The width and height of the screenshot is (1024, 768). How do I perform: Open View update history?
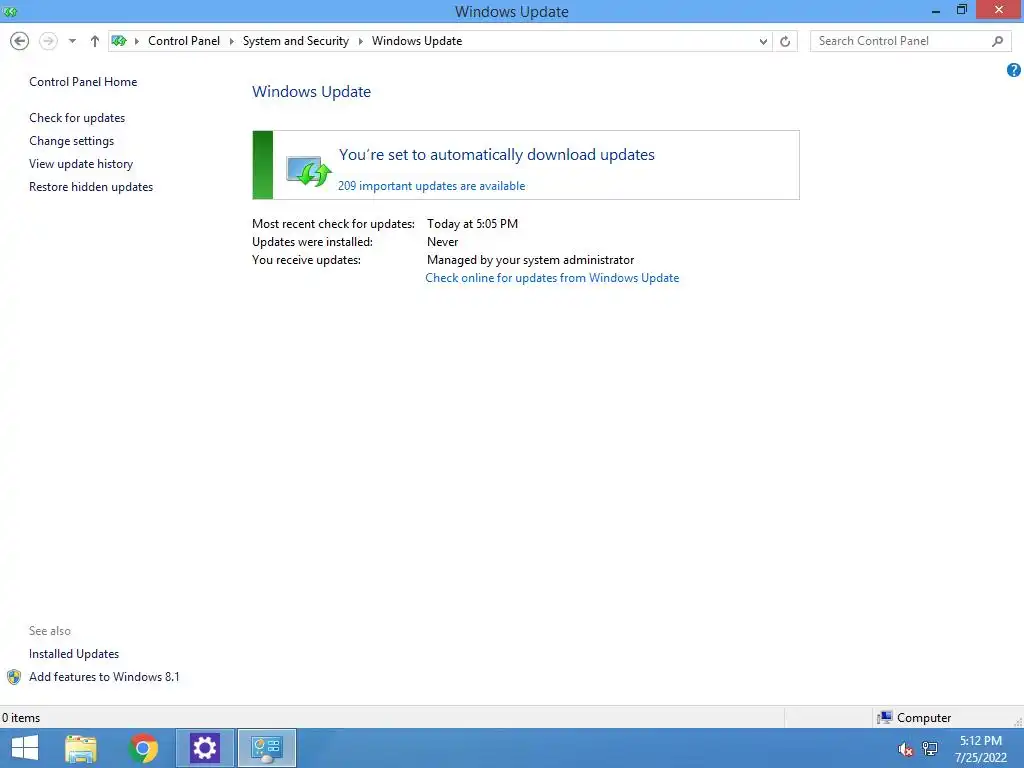coord(81,163)
